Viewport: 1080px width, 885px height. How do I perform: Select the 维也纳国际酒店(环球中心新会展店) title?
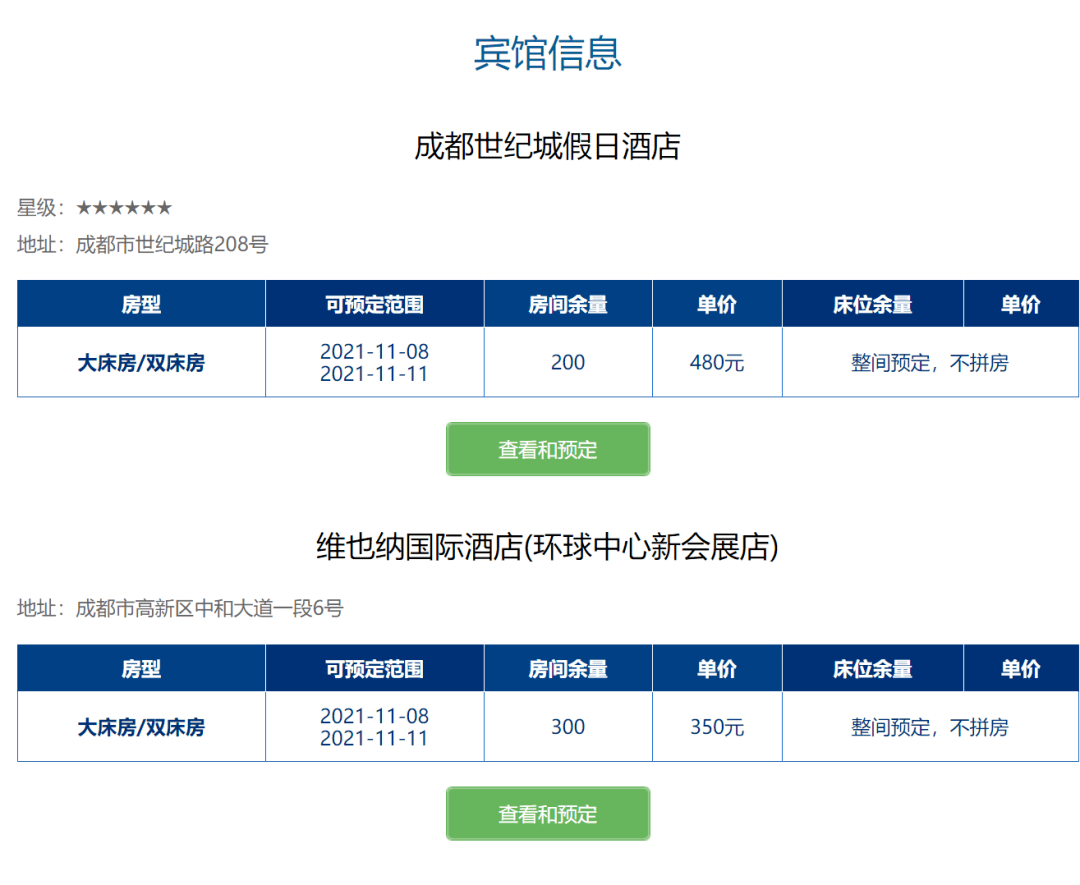[x=548, y=547]
